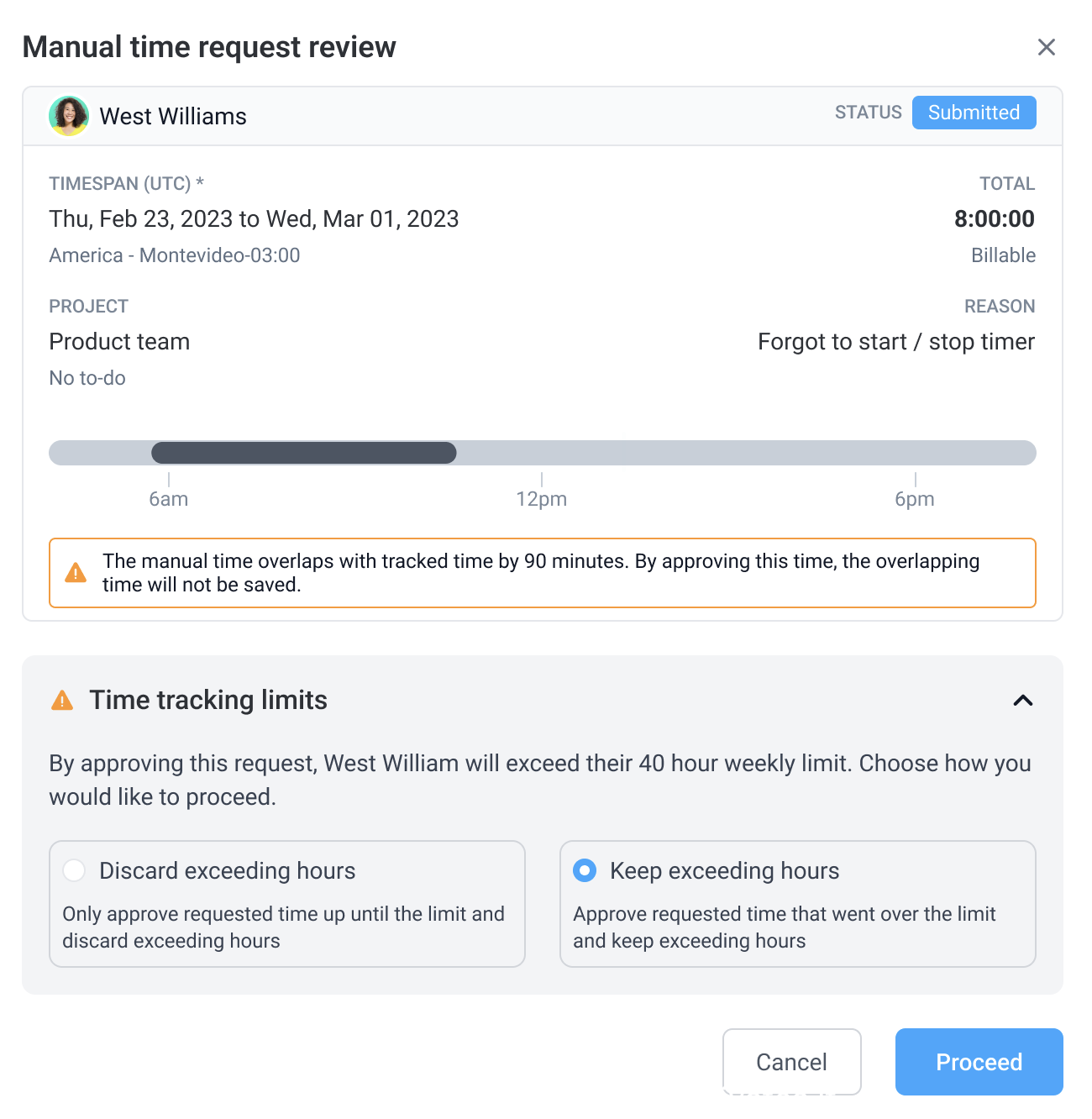The width and height of the screenshot is (1092, 1119).
Task: Click the overlap warning triangle icon
Action: tap(76, 573)
